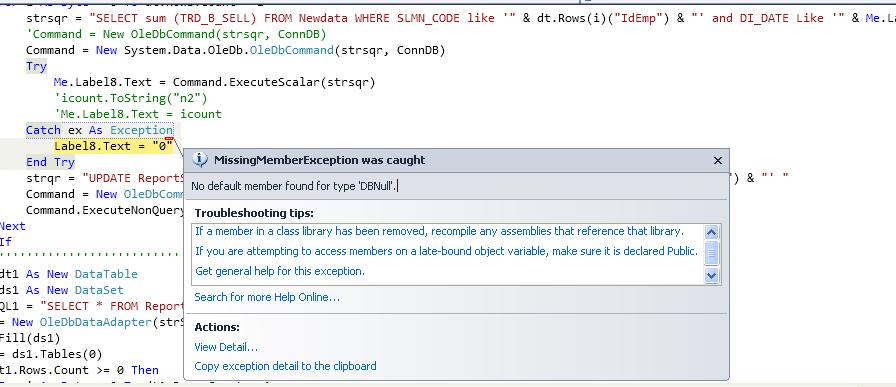Open Get general help for this exception
Screen dimensions: 896x387
point(280,271)
